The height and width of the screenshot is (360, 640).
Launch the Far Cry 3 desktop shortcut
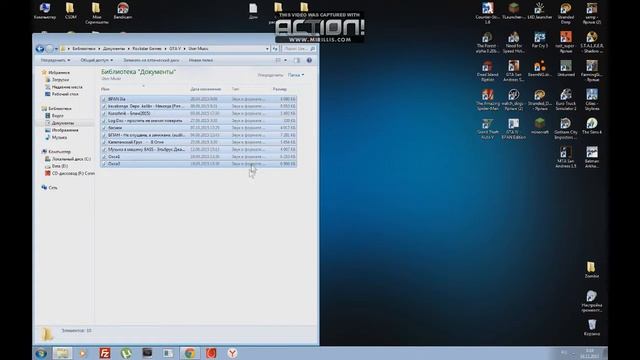click(x=540, y=40)
